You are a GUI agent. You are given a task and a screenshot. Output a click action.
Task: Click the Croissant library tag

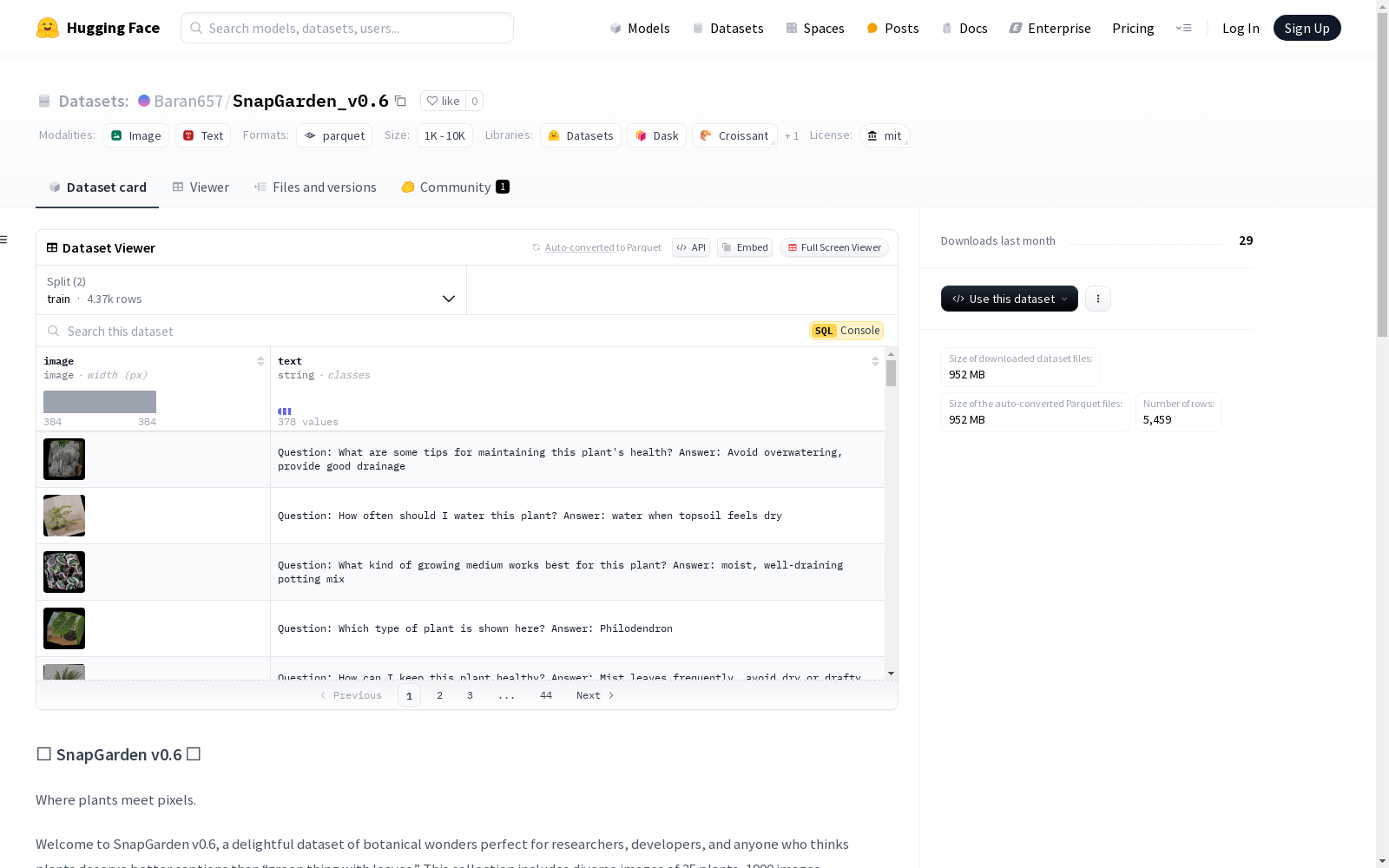[734, 135]
